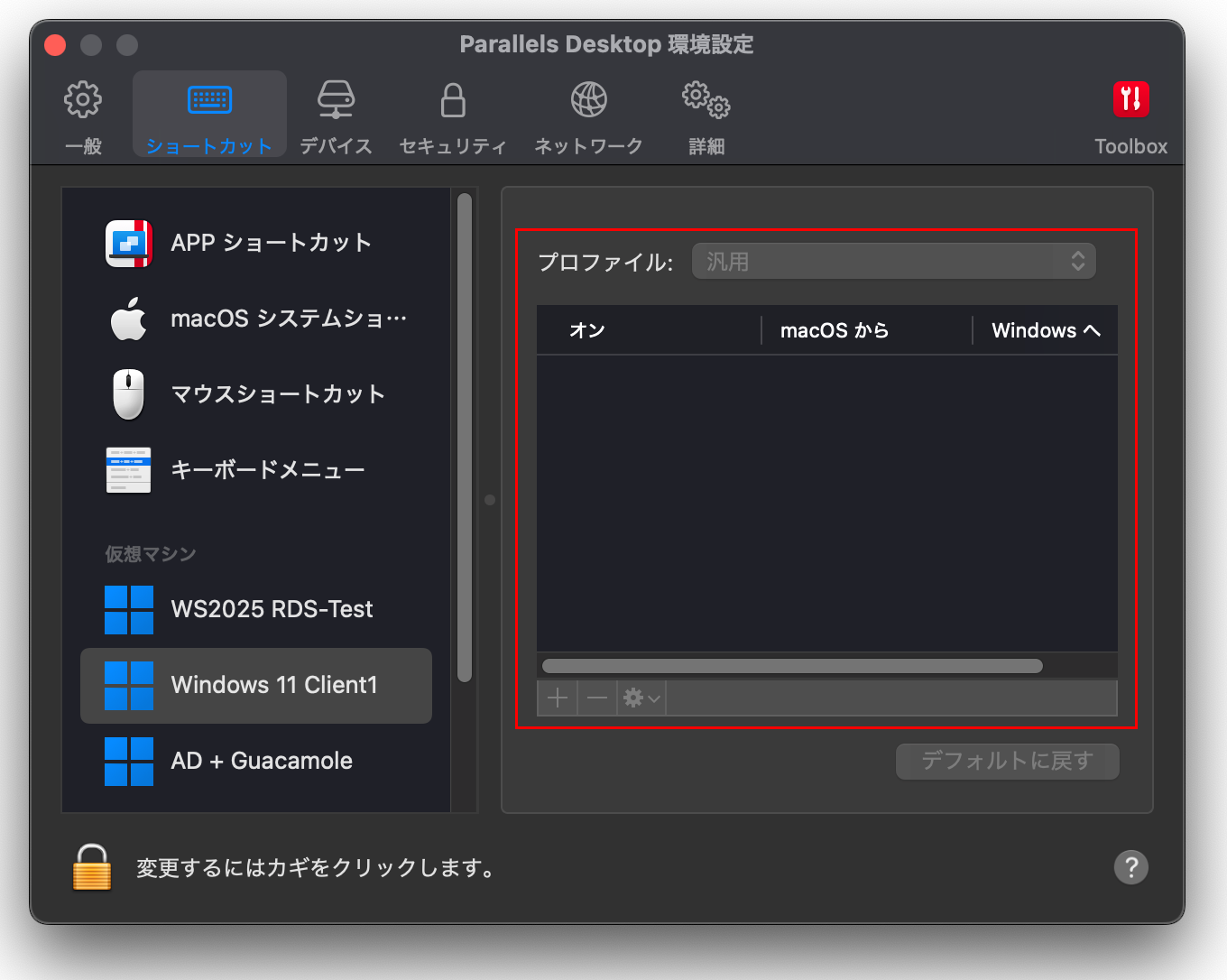Open the 詳細 advanced tab
Screen dimensions: 1227x980
point(706,117)
